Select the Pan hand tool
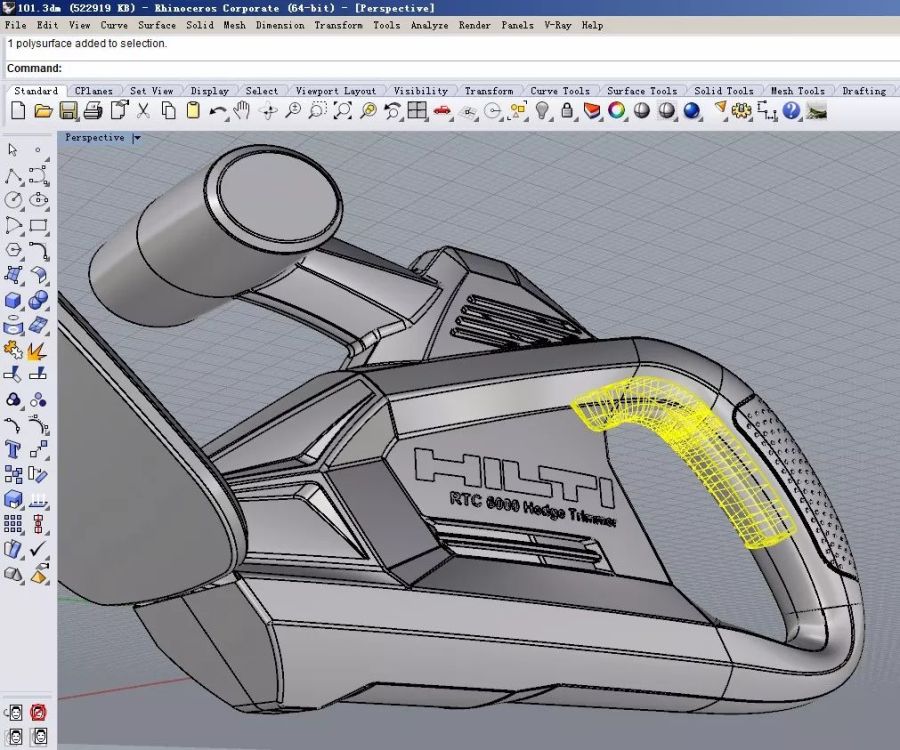Screen dimensions: 900x750 pos(242,111)
